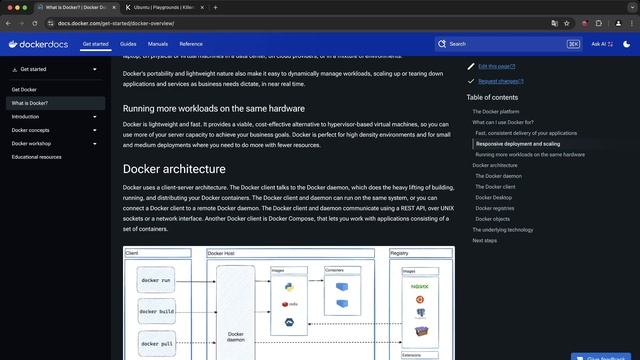The image size is (640, 360).
Task: Go back with browser back arrow
Action: (8, 23)
